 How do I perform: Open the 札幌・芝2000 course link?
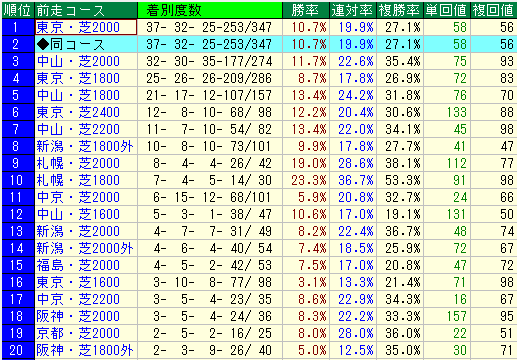tap(78, 163)
